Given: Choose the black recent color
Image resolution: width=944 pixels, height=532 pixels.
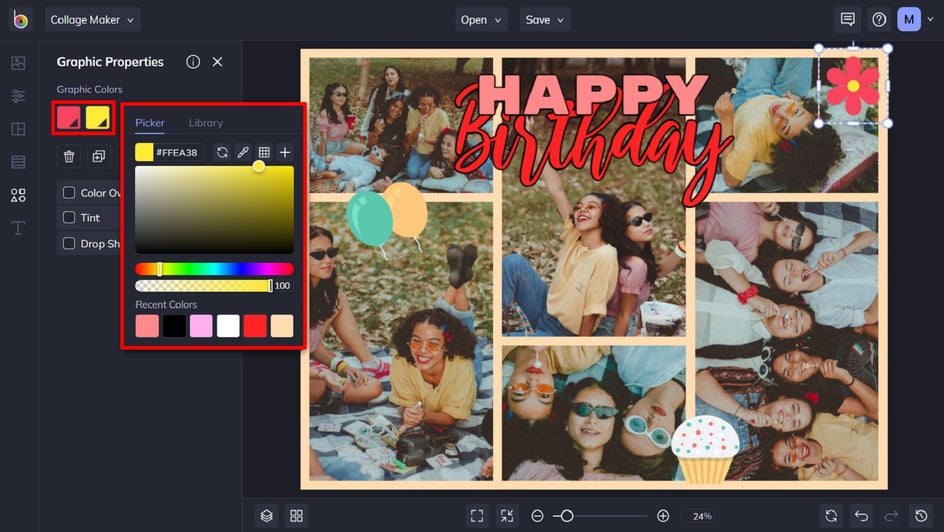Looking at the screenshot, I should click(x=174, y=326).
